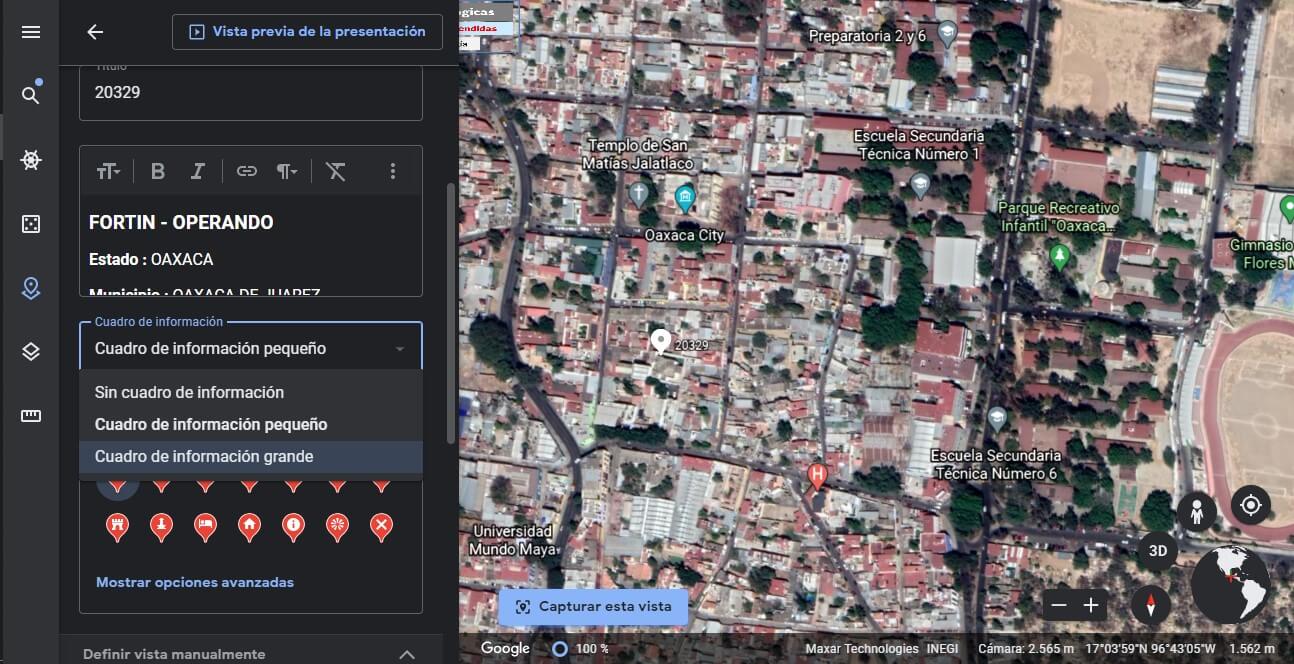Click Oaxaca City museum marker
This screenshot has height=664, width=1294.
click(684, 197)
